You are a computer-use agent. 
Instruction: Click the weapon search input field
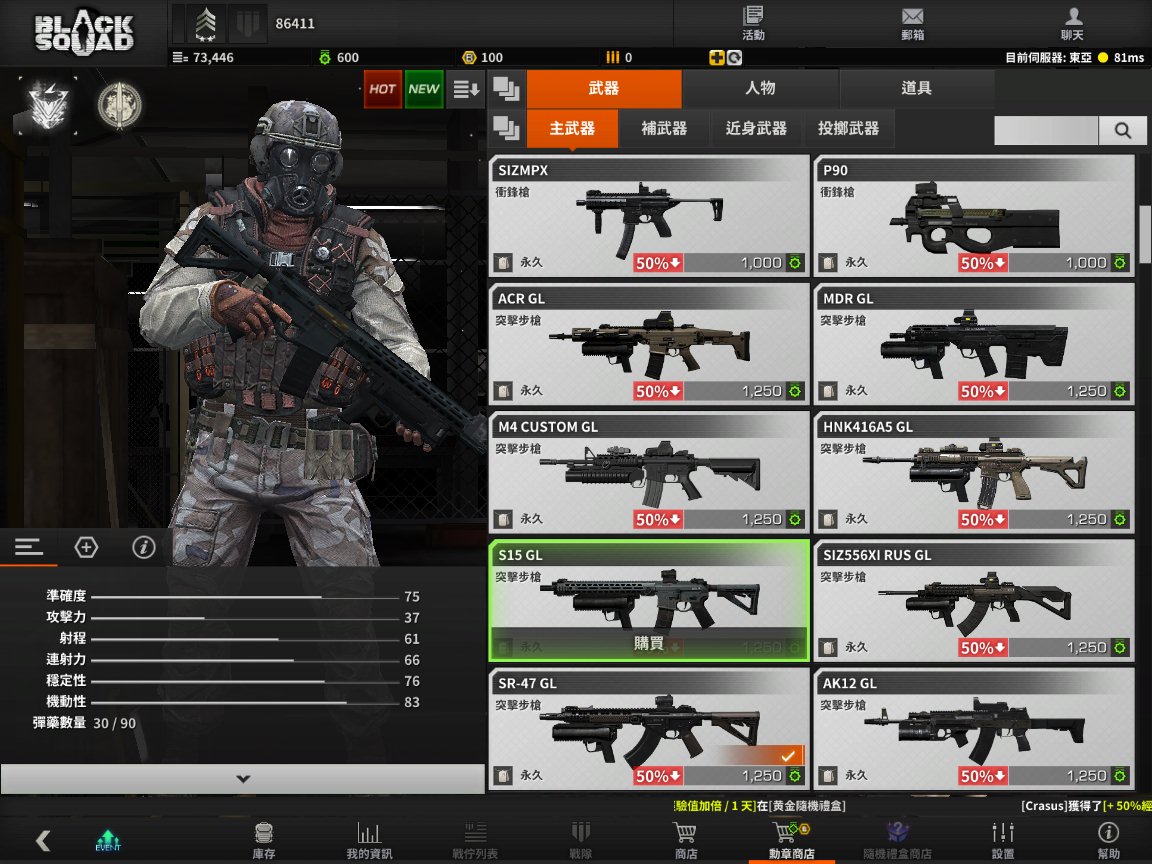(1046, 130)
